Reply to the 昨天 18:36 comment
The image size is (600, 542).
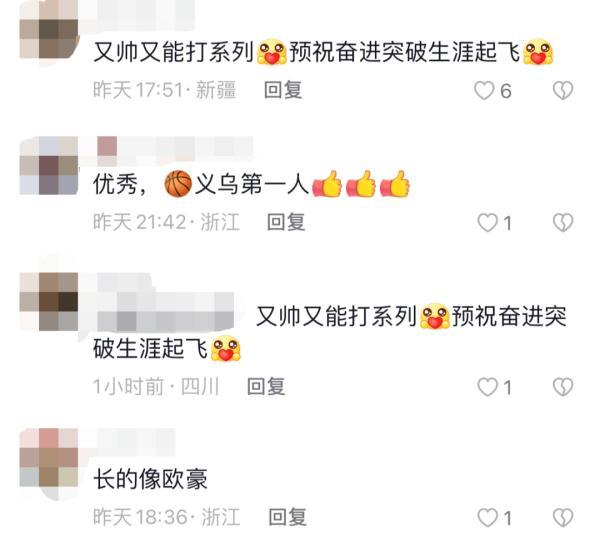click(287, 517)
